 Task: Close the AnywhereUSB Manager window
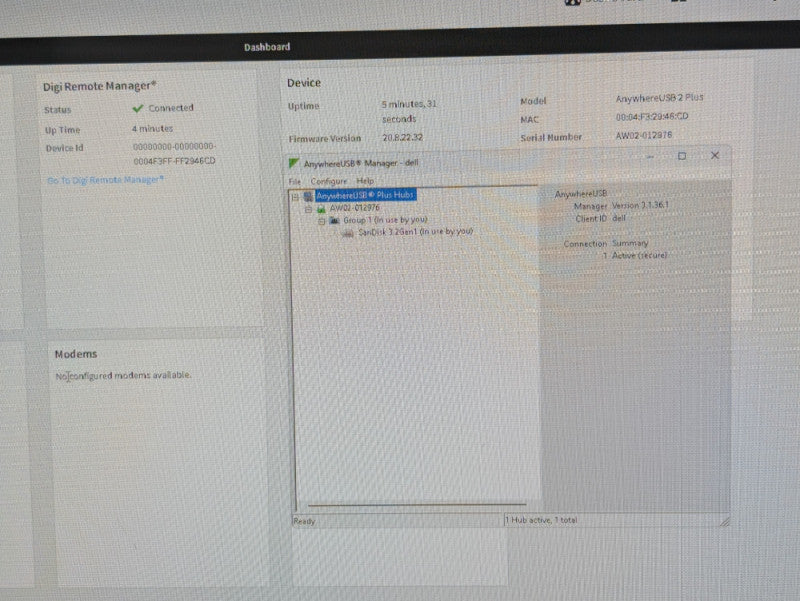pyautogui.click(x=715, y=155)
